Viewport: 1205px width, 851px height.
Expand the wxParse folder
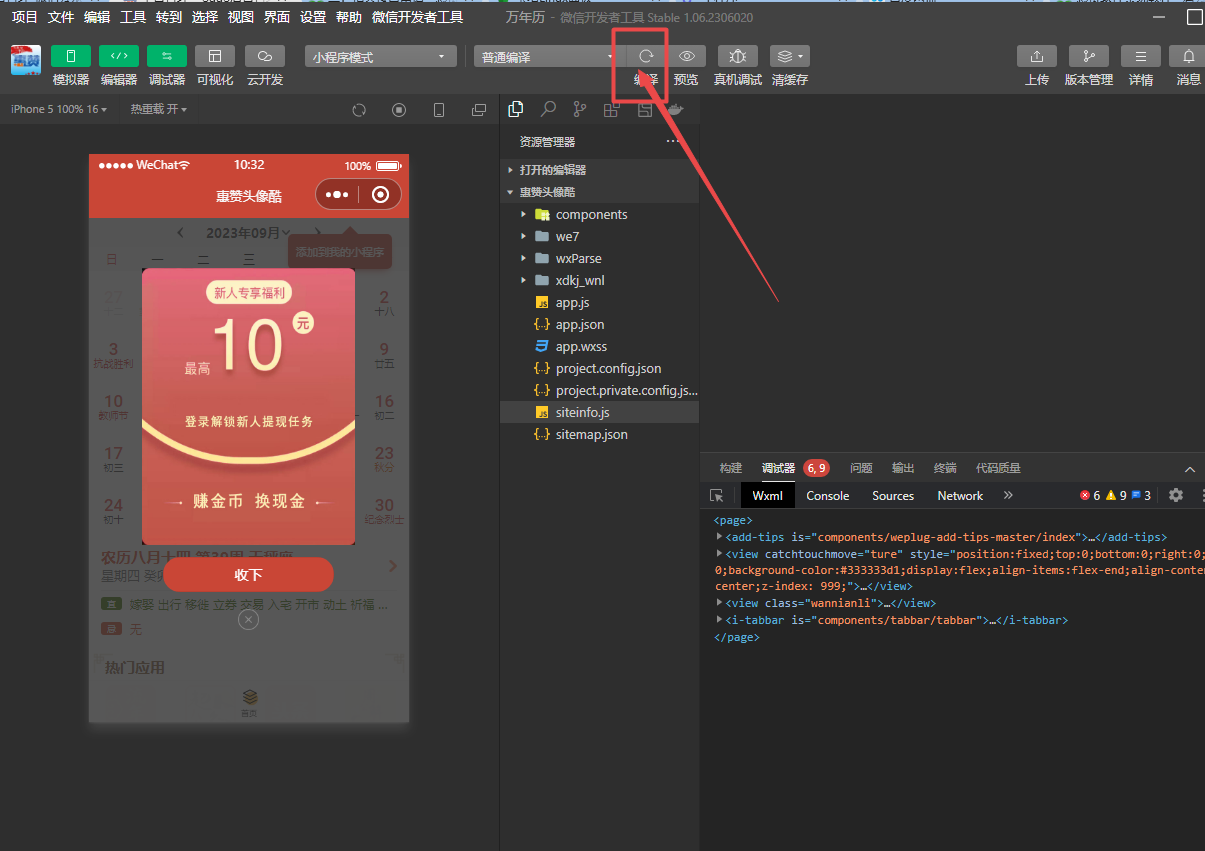[x=599, y=258]
